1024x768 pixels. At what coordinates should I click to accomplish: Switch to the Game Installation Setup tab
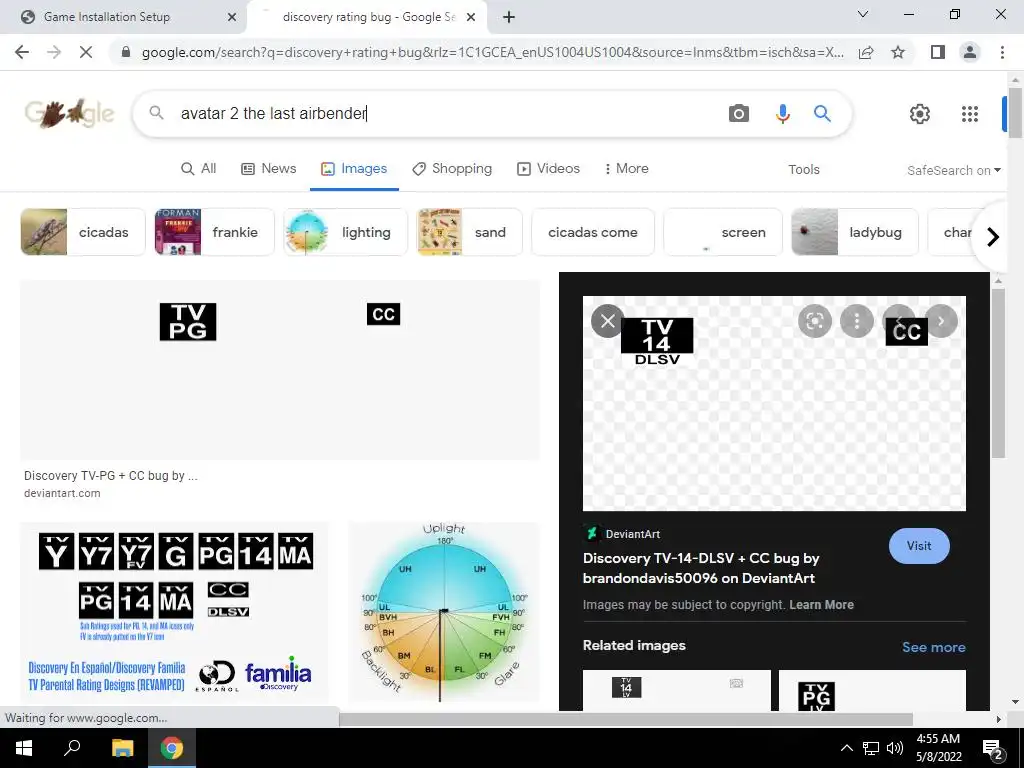point(123,17)
